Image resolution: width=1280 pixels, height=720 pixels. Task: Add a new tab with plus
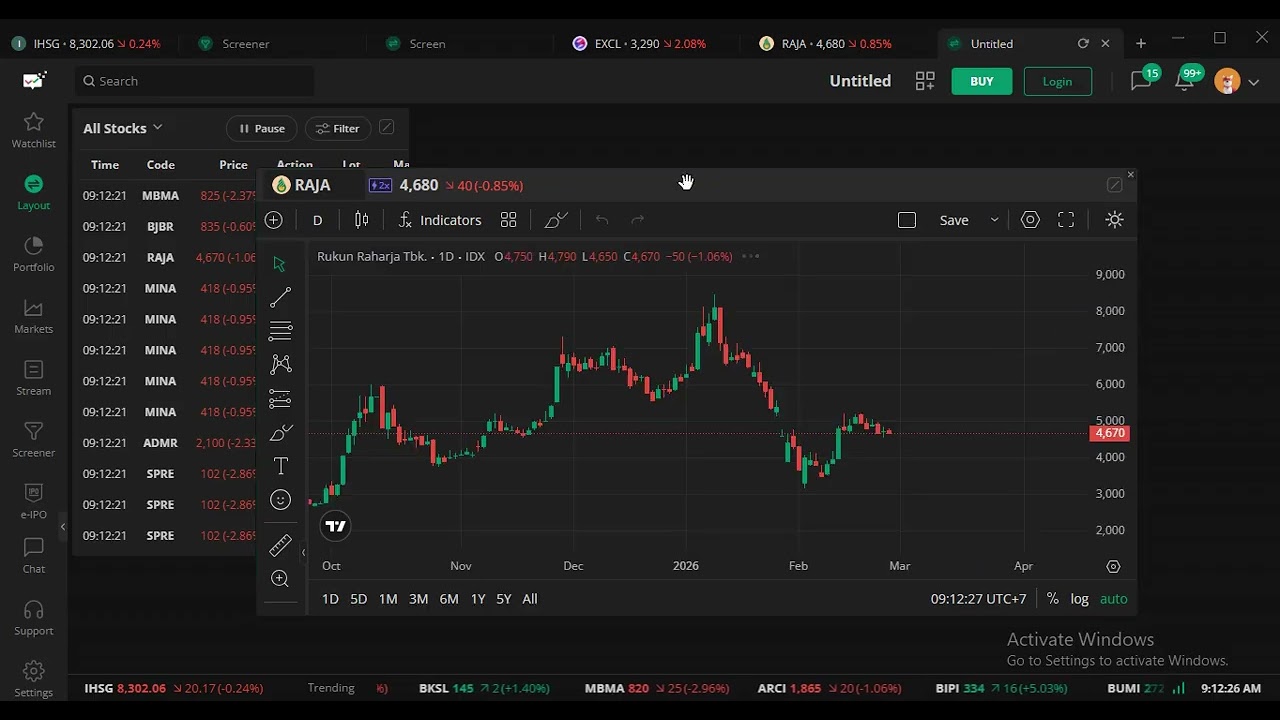point(1141,44)
